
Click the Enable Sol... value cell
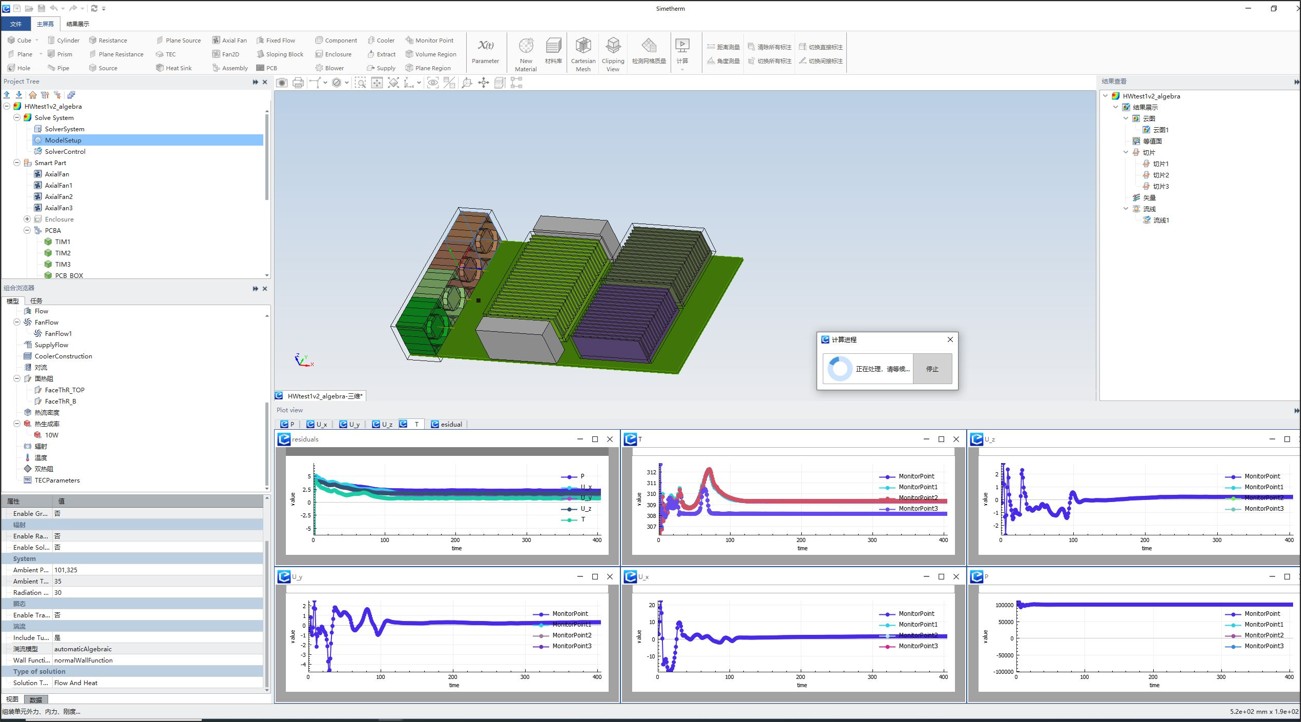pos(159,548)
